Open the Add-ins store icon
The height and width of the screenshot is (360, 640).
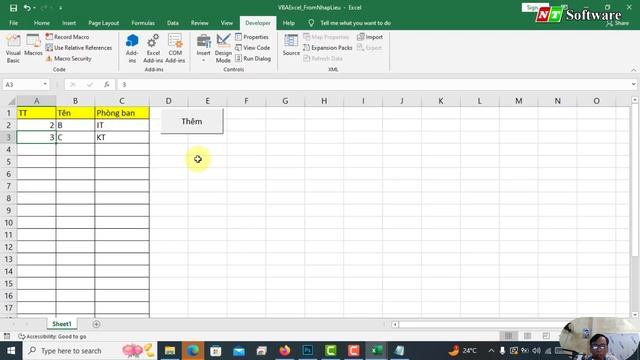click(x=132, y=48)
